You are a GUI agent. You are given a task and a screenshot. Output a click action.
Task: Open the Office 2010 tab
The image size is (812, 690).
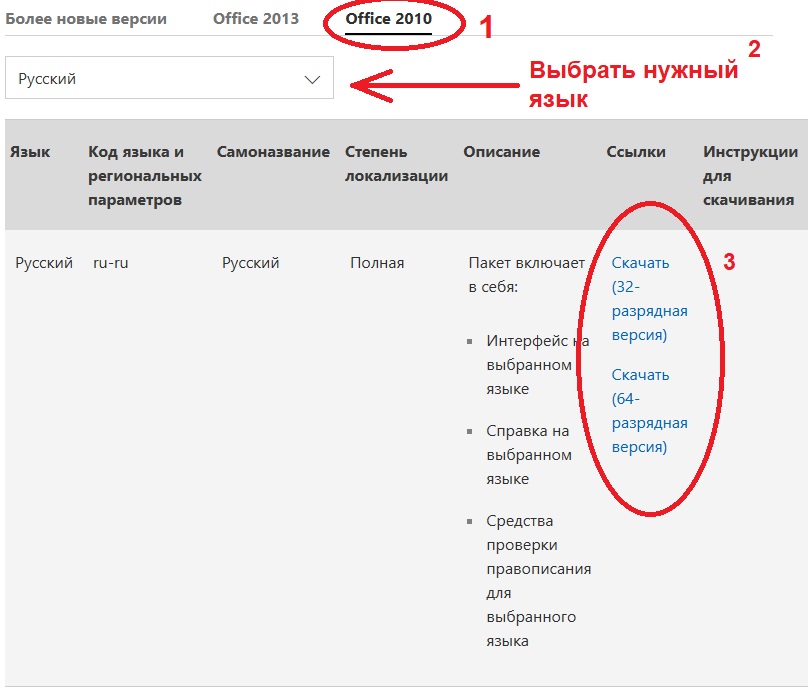pos(388,19)
